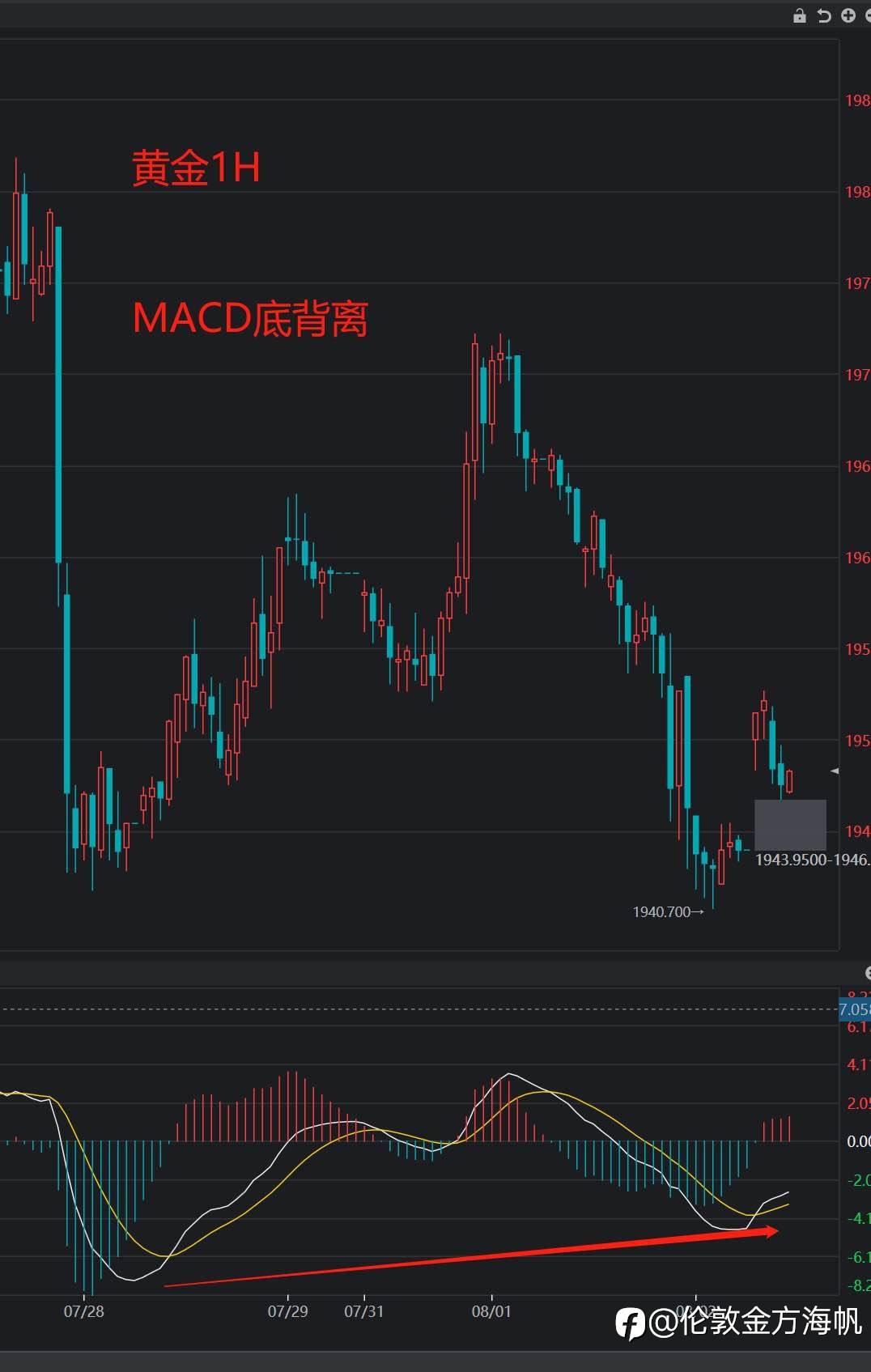This screenshot has width=871, height=1372.
Task: Click the current price triangle marker
Action: tap(835, 771)
